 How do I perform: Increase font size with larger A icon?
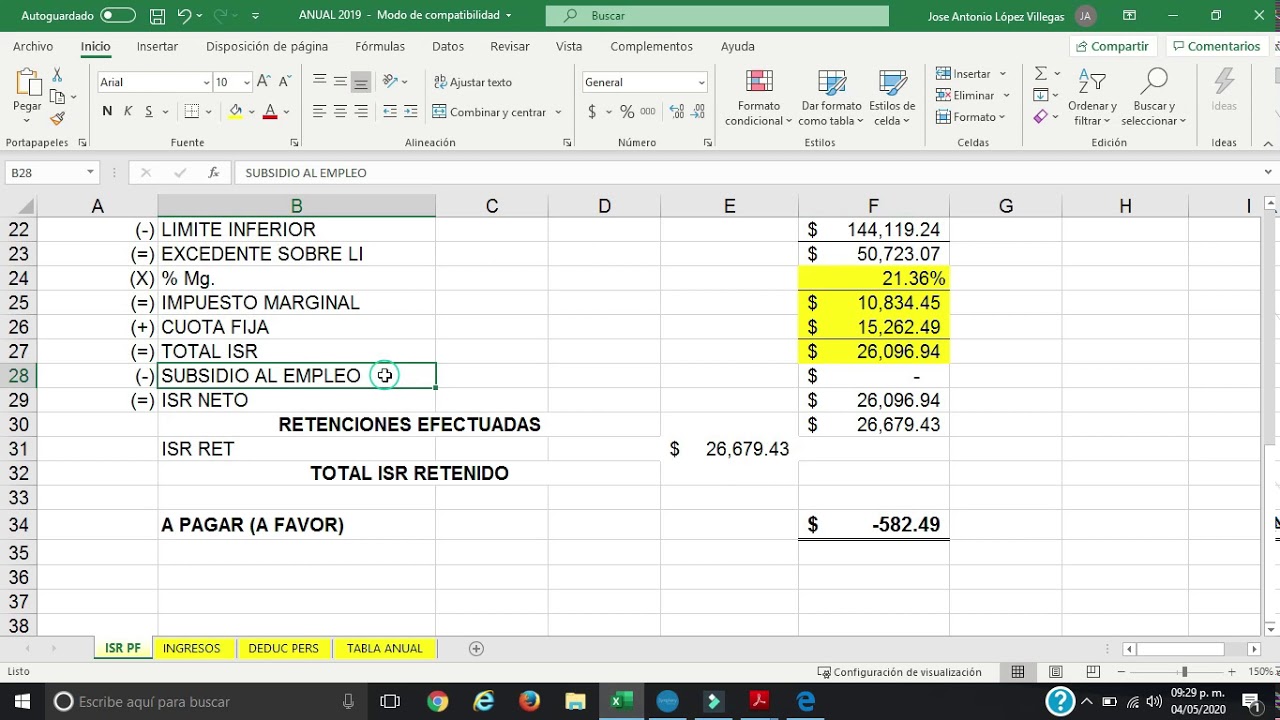click(x=263, y=82)
